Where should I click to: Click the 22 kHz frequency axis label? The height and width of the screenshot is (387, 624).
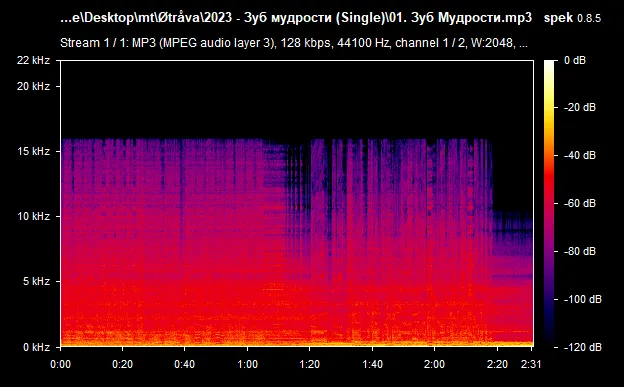coord(33,60)
